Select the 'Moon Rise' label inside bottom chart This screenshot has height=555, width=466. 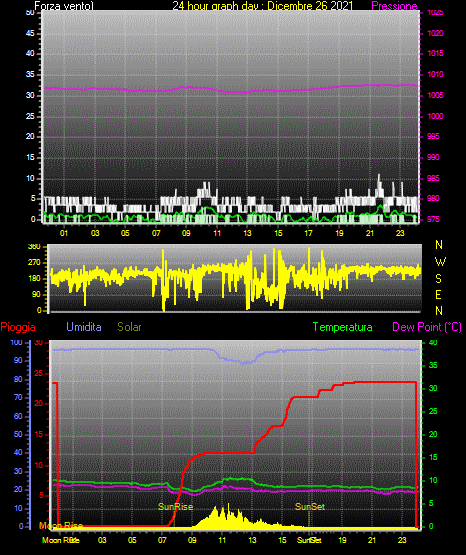[61, 526]
